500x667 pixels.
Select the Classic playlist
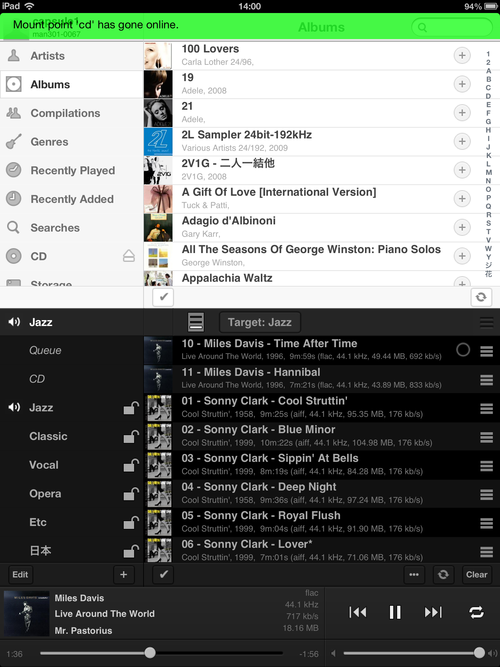click(71, 436)
